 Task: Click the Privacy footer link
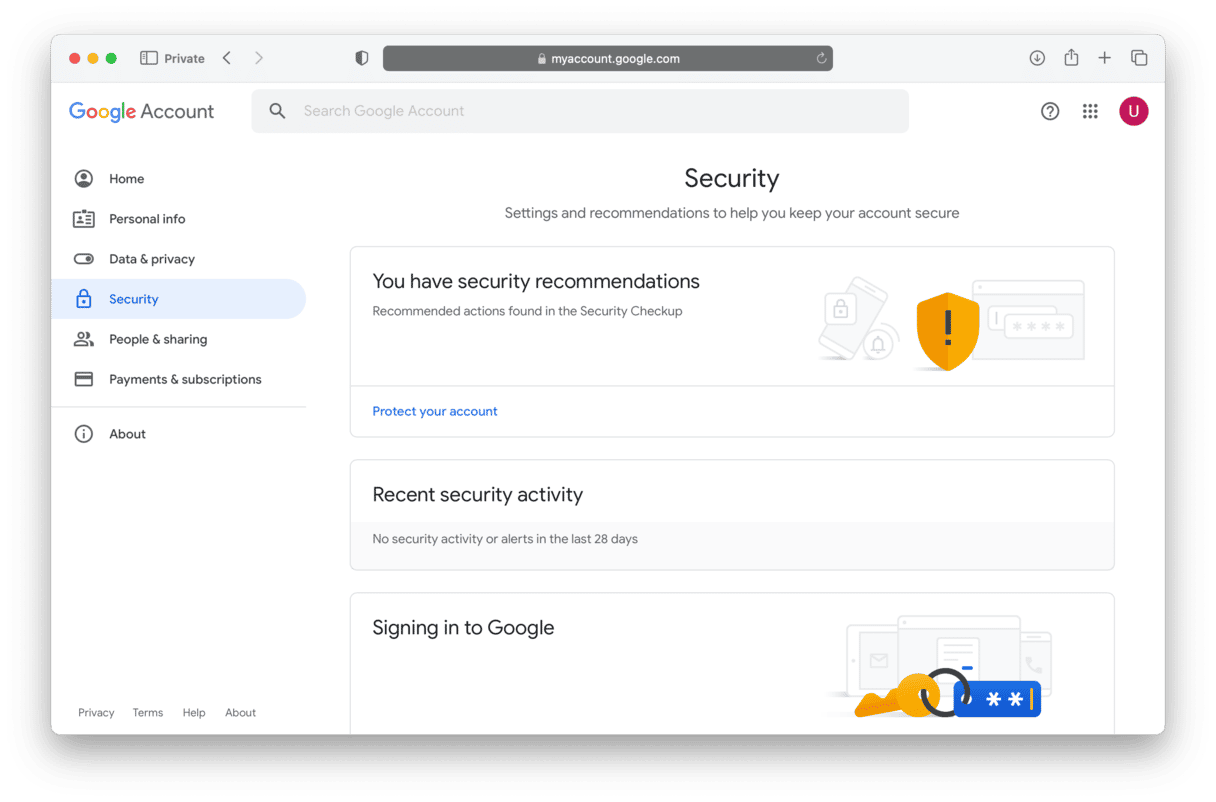point(96,713)
